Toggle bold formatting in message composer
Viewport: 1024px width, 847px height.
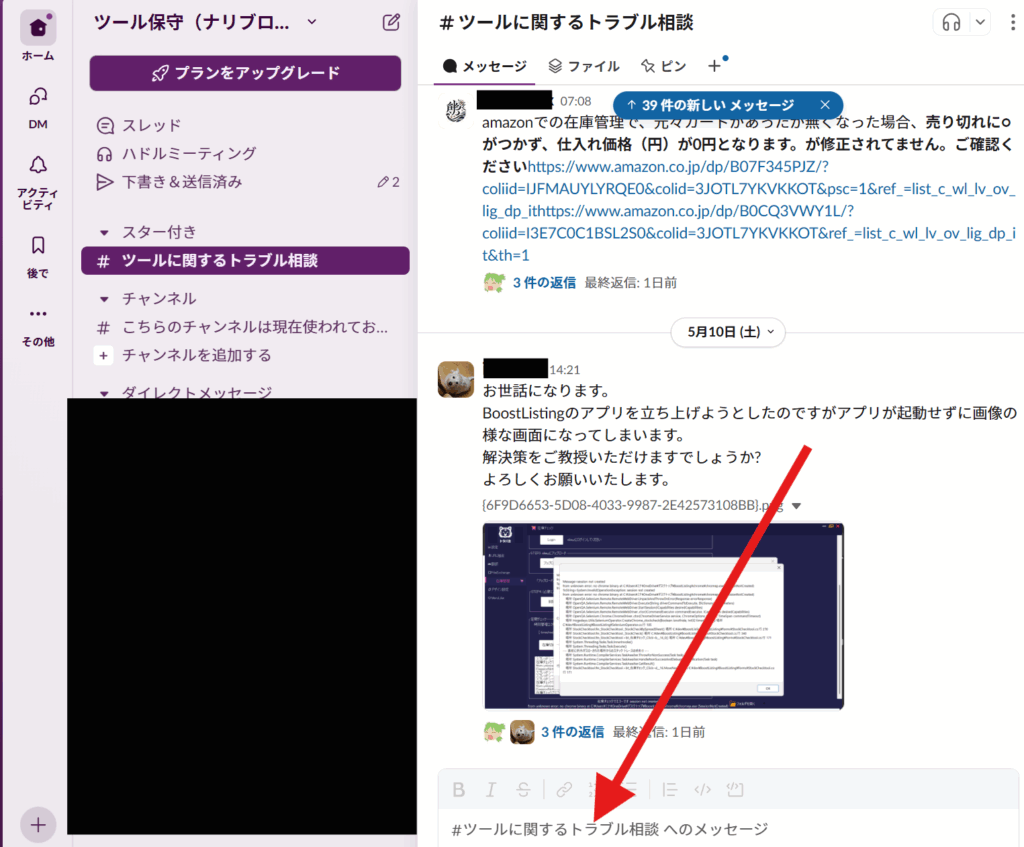pos(458,790)
